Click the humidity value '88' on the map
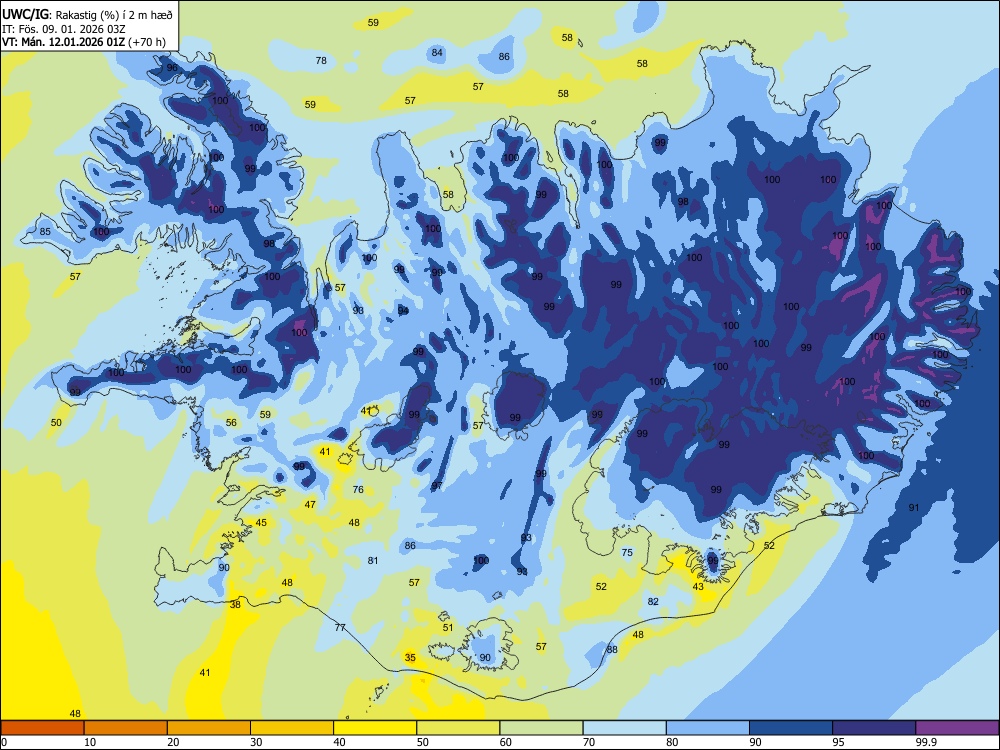 pyautogui.click(x=612, y=649)
